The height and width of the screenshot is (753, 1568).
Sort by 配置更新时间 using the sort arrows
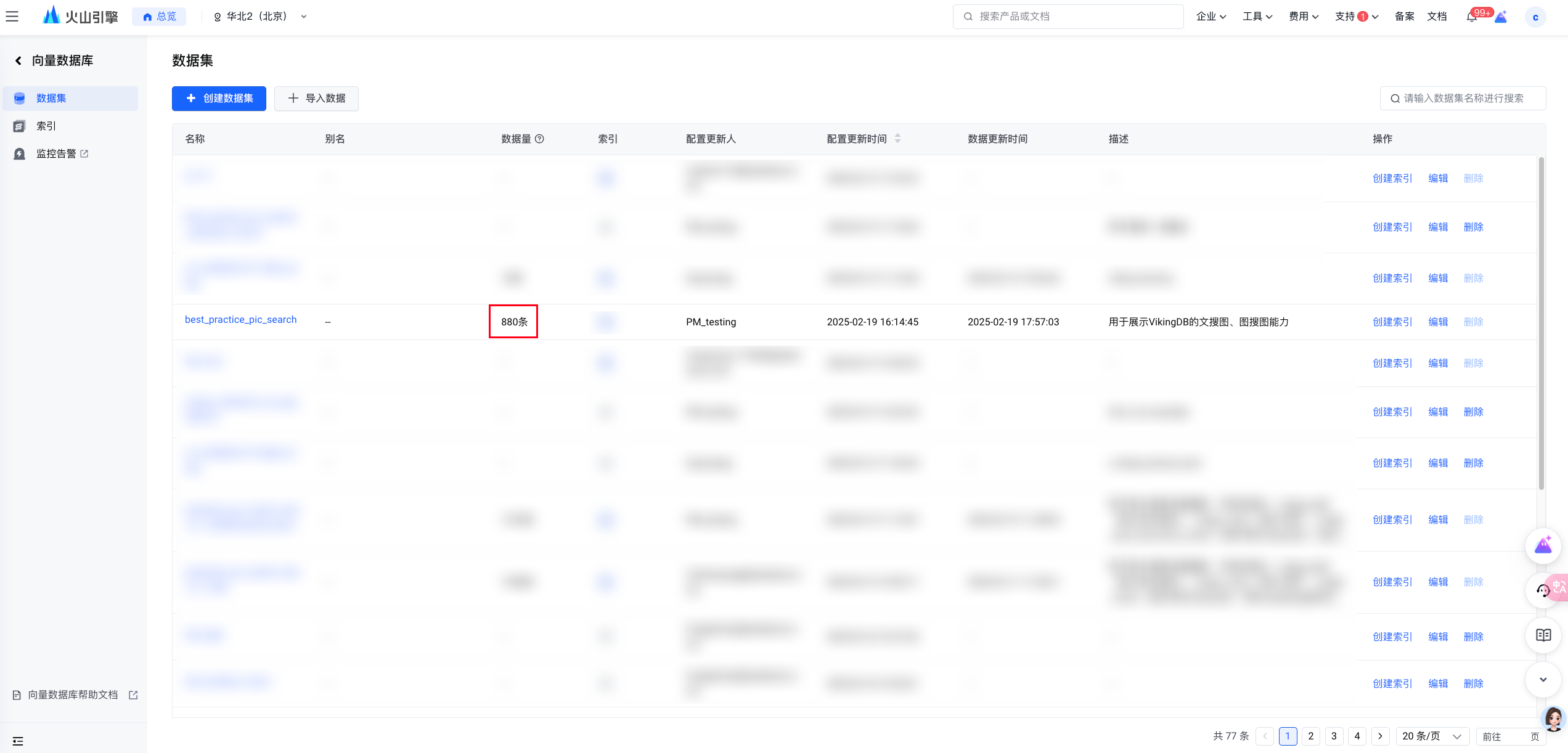click(x=898, y=139)
